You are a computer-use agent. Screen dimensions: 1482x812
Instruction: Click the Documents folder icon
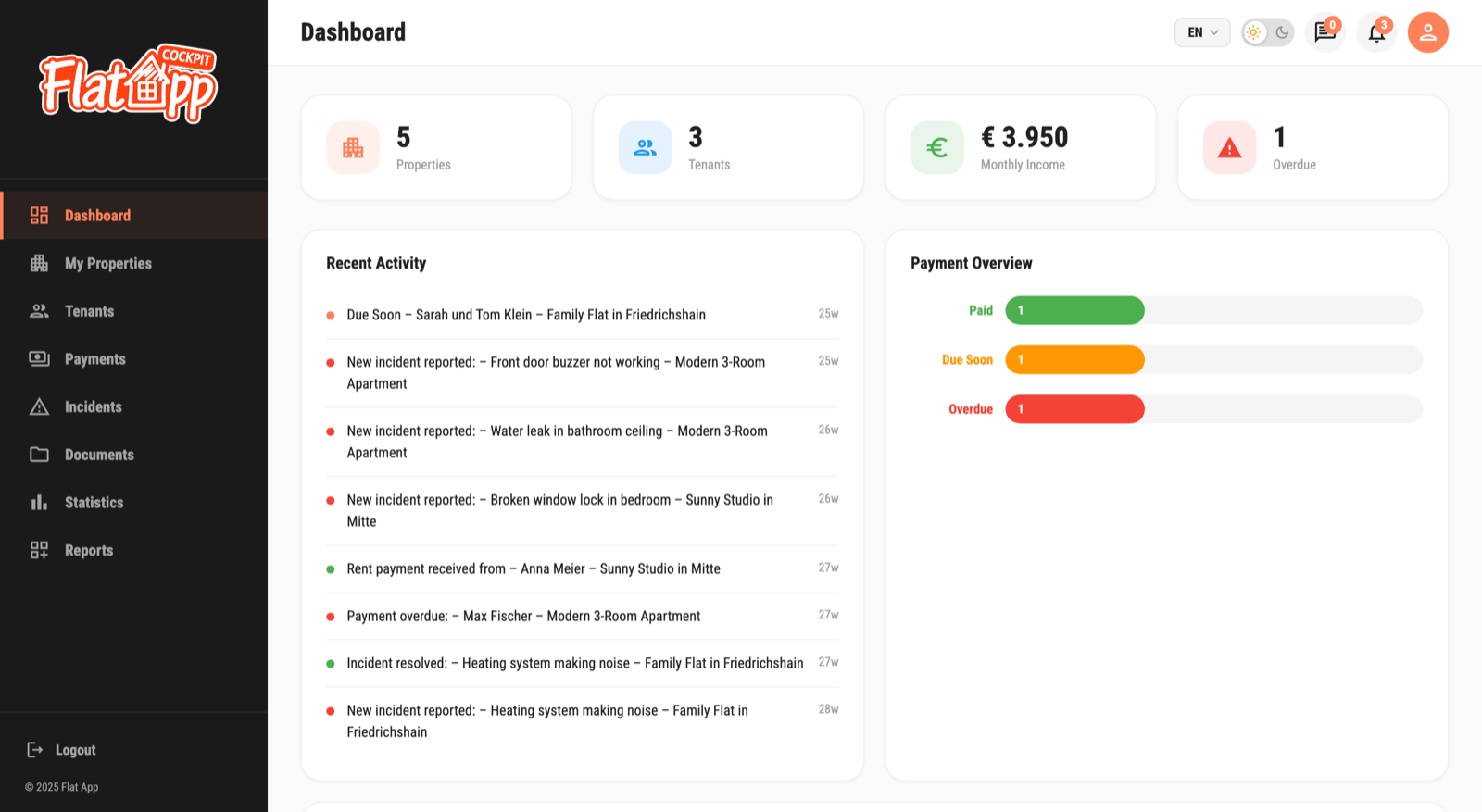[x=39, y=455]
